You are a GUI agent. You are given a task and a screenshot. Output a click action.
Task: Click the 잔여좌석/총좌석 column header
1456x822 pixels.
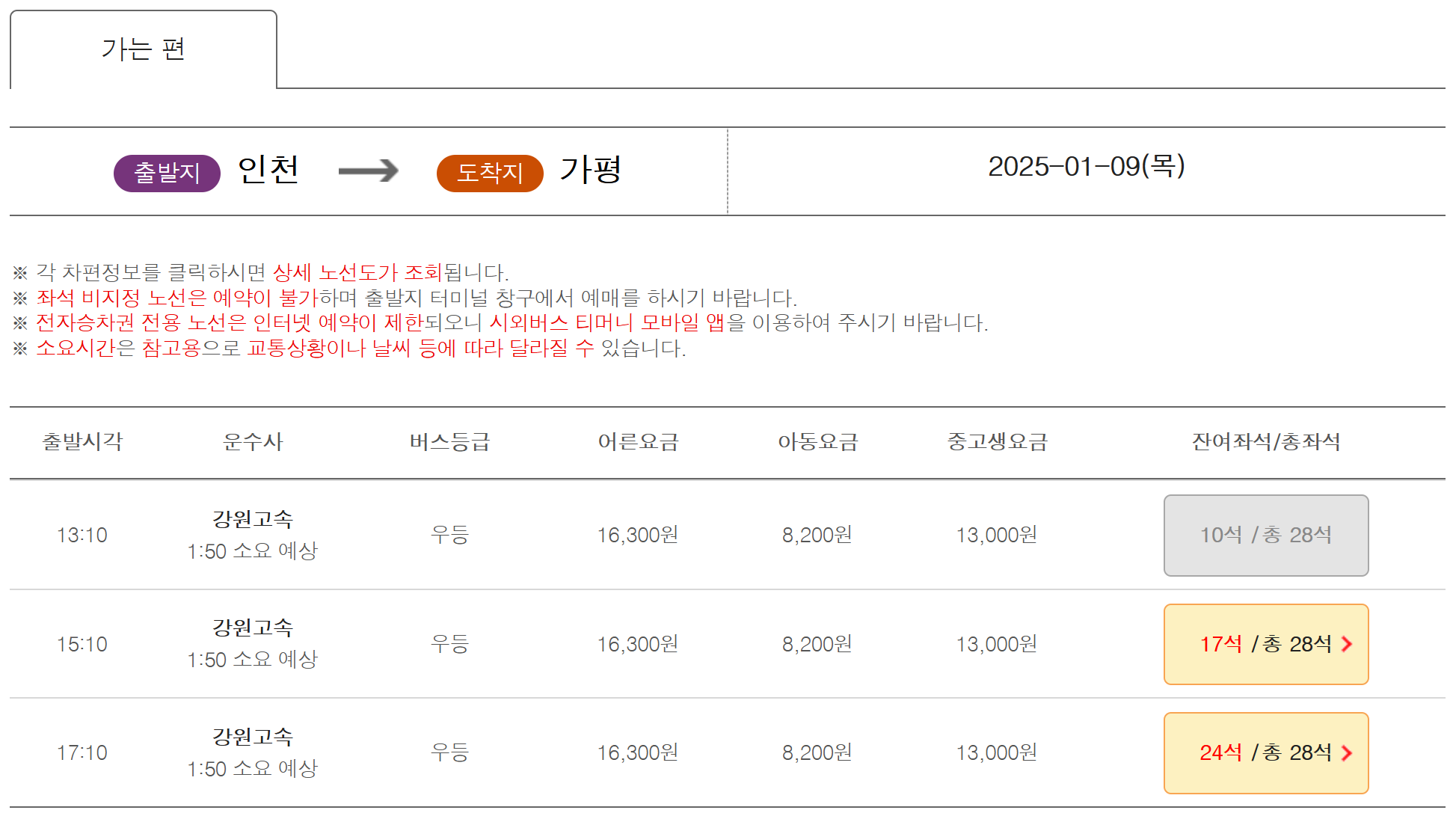[1265, 442]
